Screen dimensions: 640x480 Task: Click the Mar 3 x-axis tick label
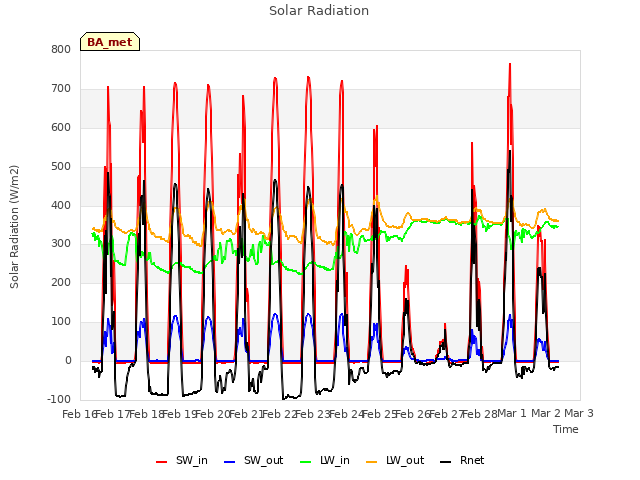(x=579, y=413)
